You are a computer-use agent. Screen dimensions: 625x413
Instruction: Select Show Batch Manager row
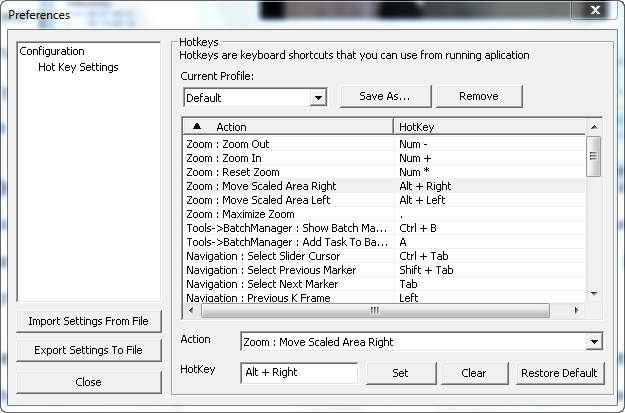coord(385,228)
